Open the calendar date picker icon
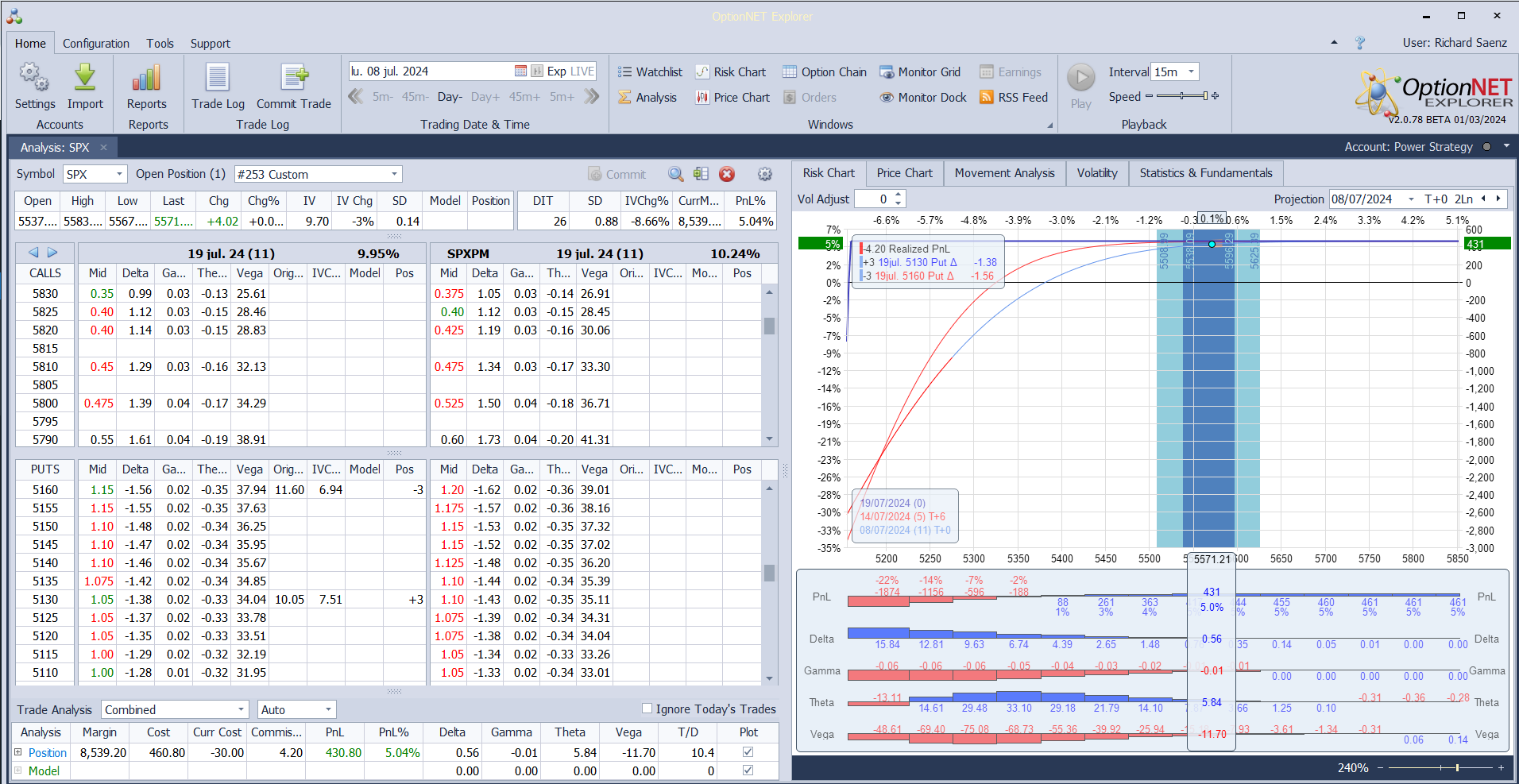This screenshot has width=1519, height=784. (x=520, y=71)
